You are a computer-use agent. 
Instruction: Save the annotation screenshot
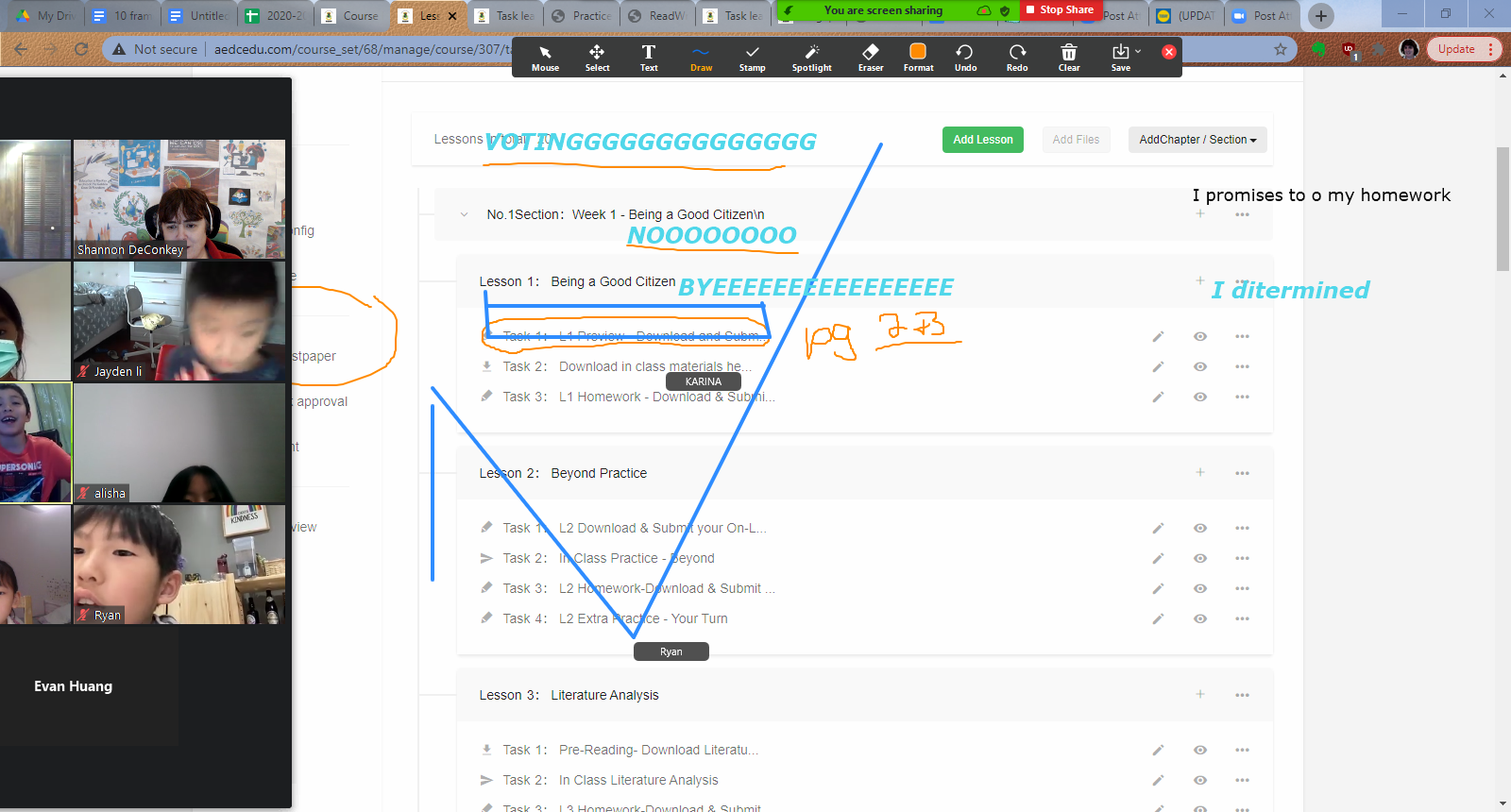pos(1121,58)
